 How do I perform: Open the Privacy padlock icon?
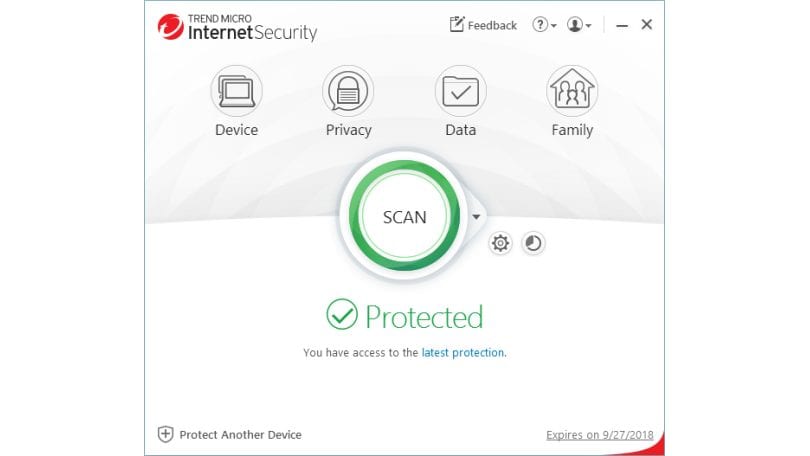click(348, 91)
